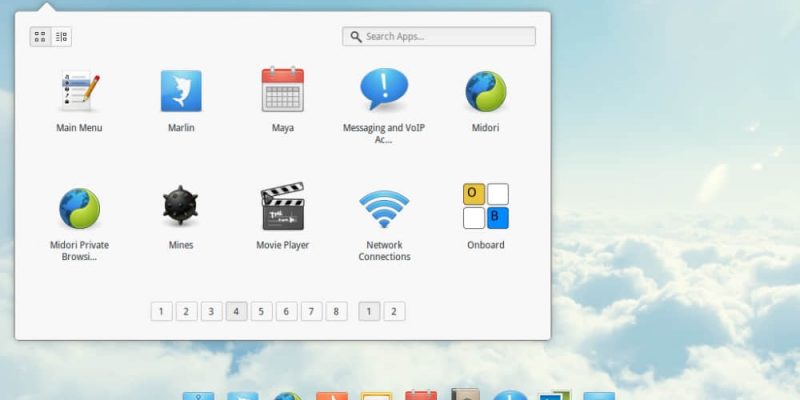
Task: Open the Movie Player app
Action: pos(283,206)
